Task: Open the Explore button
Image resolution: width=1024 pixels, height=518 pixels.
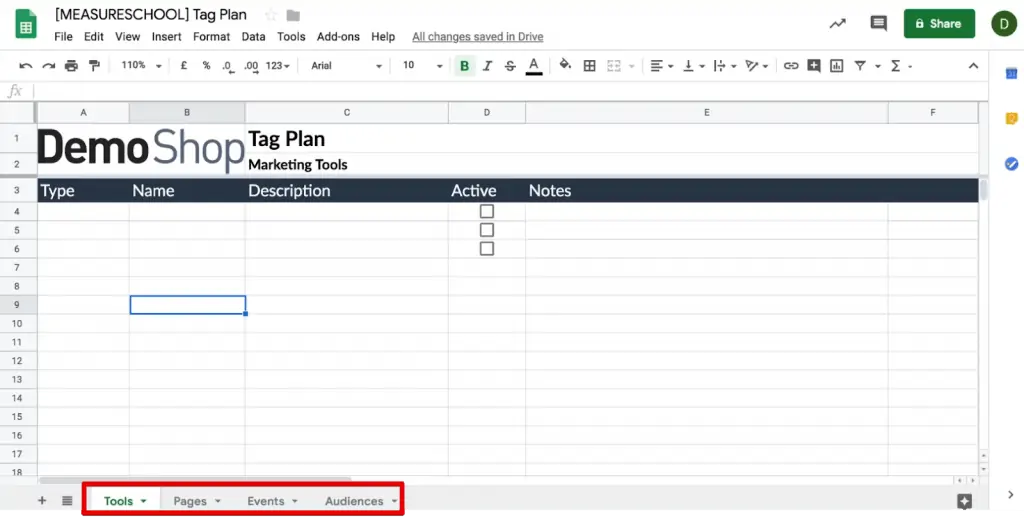Action: pos(964,501)
